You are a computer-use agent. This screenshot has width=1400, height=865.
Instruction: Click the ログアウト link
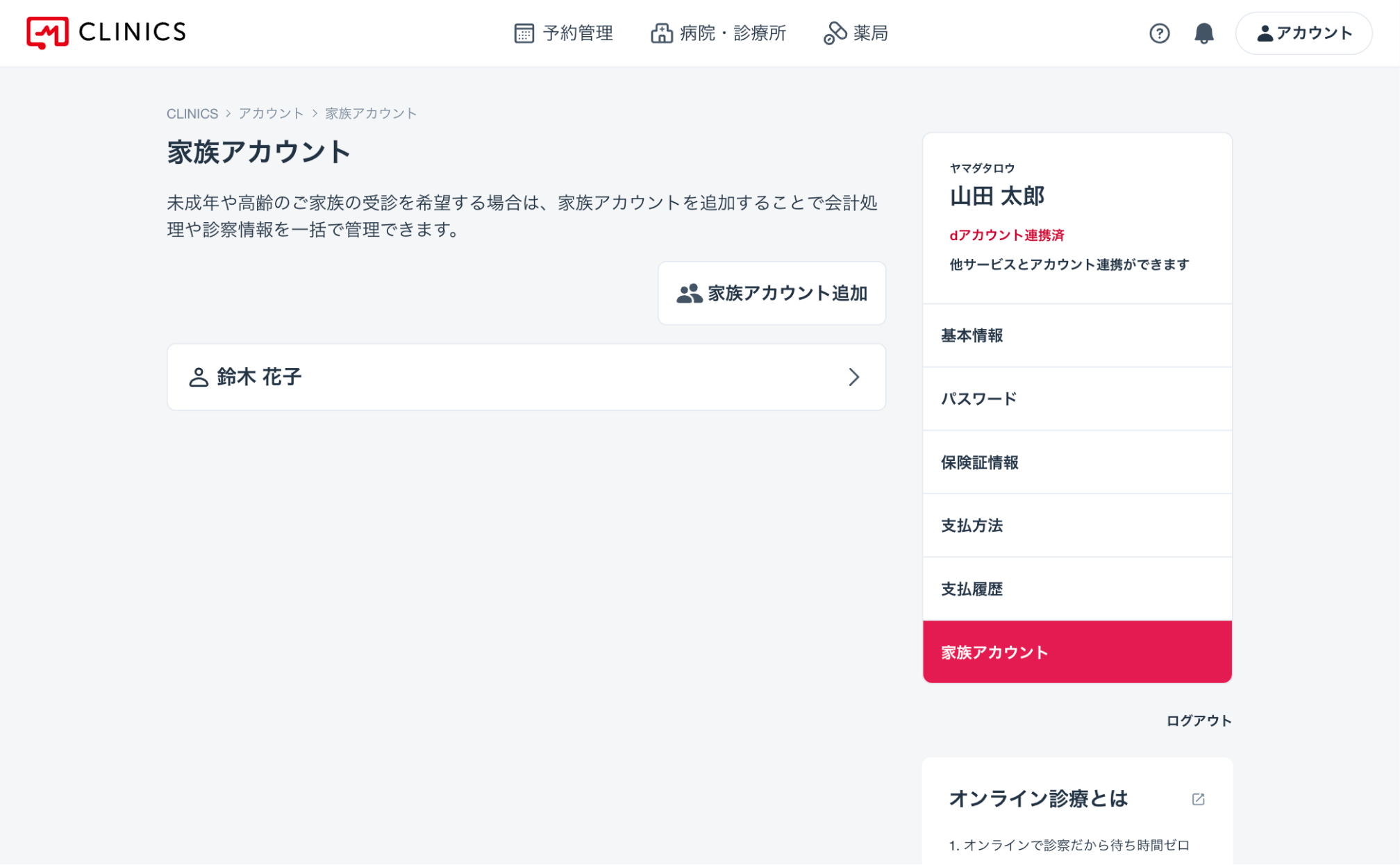(x=1199, y=721)
